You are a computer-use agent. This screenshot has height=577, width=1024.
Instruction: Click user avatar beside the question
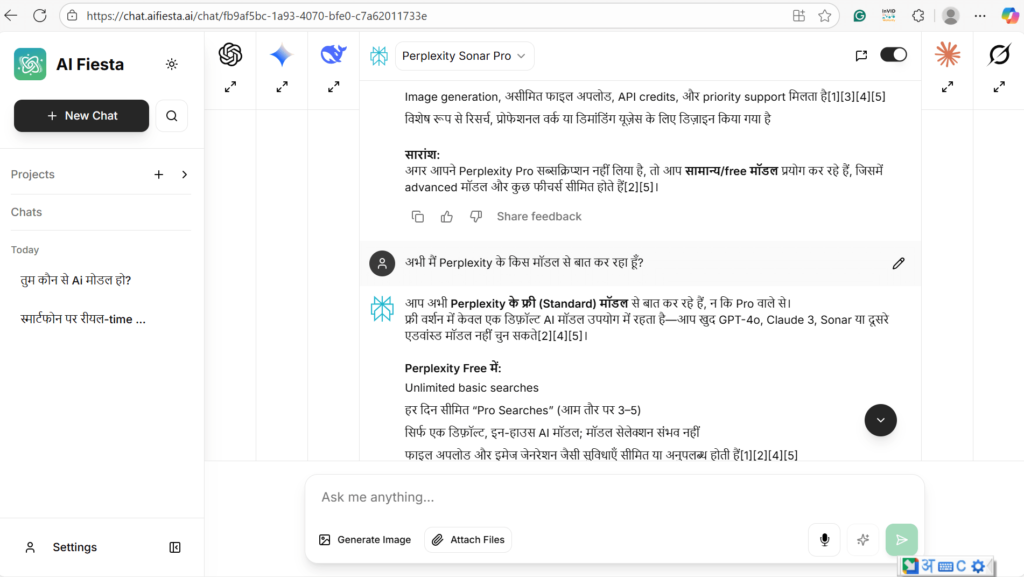[382, 263]
